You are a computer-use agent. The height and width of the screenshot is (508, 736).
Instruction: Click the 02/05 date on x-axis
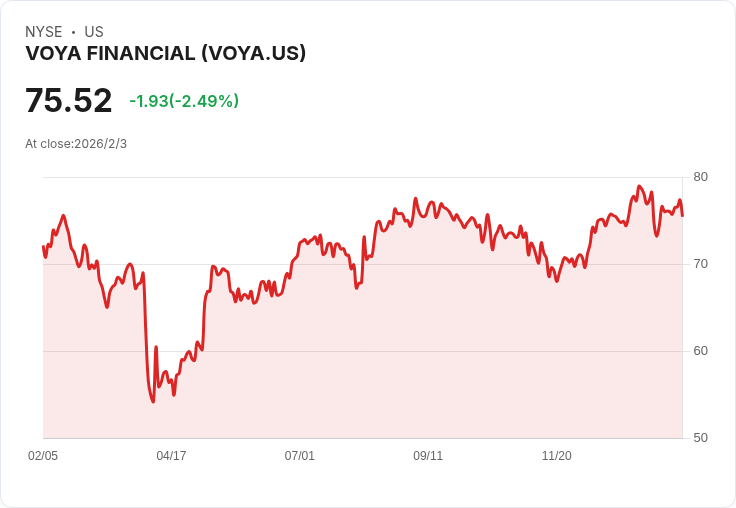pos(43,455)
